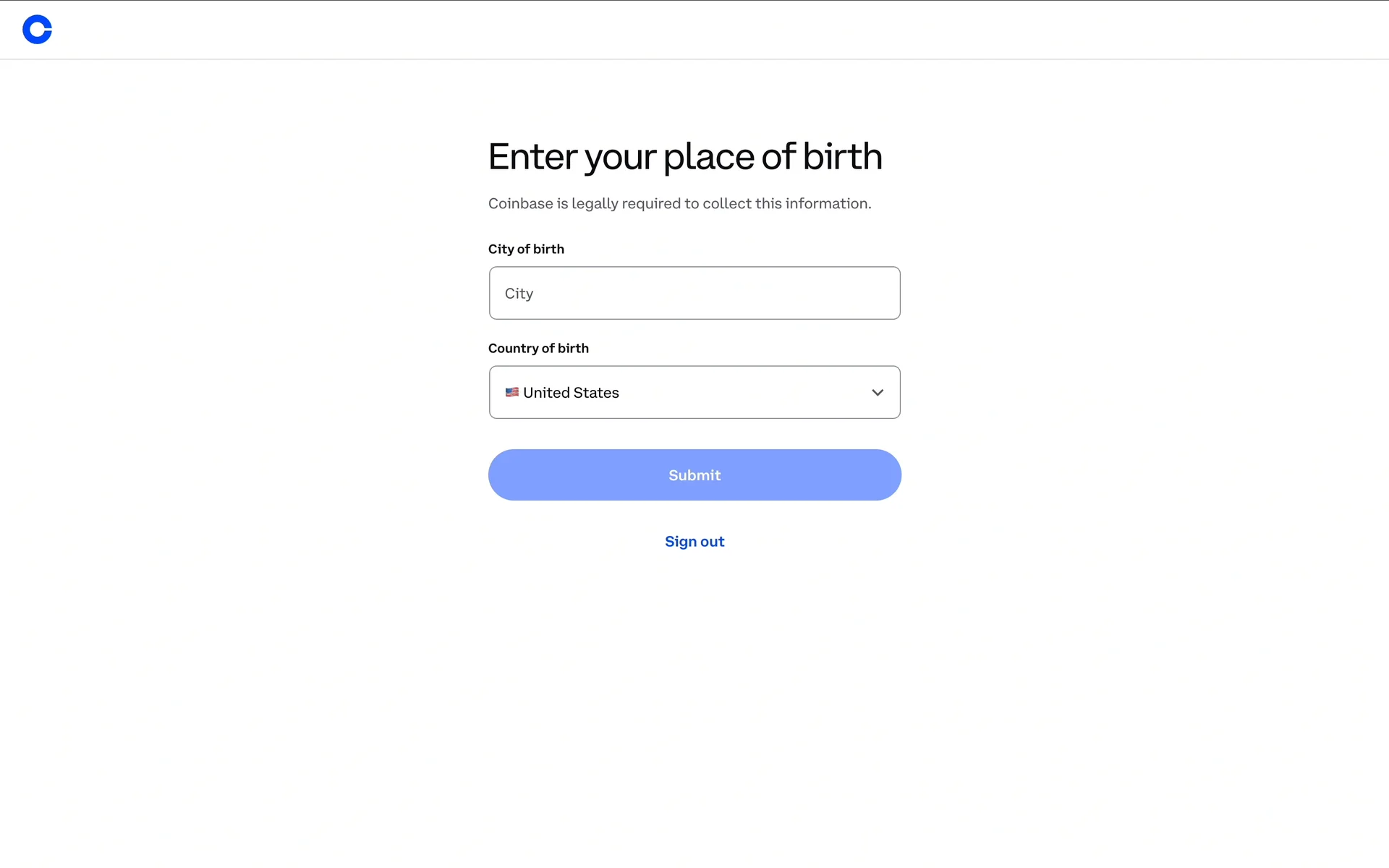Click the chevron arrow in country field
Viewport: 1389px width, 868px height.
pyautogui.click(x=877, y=392)
